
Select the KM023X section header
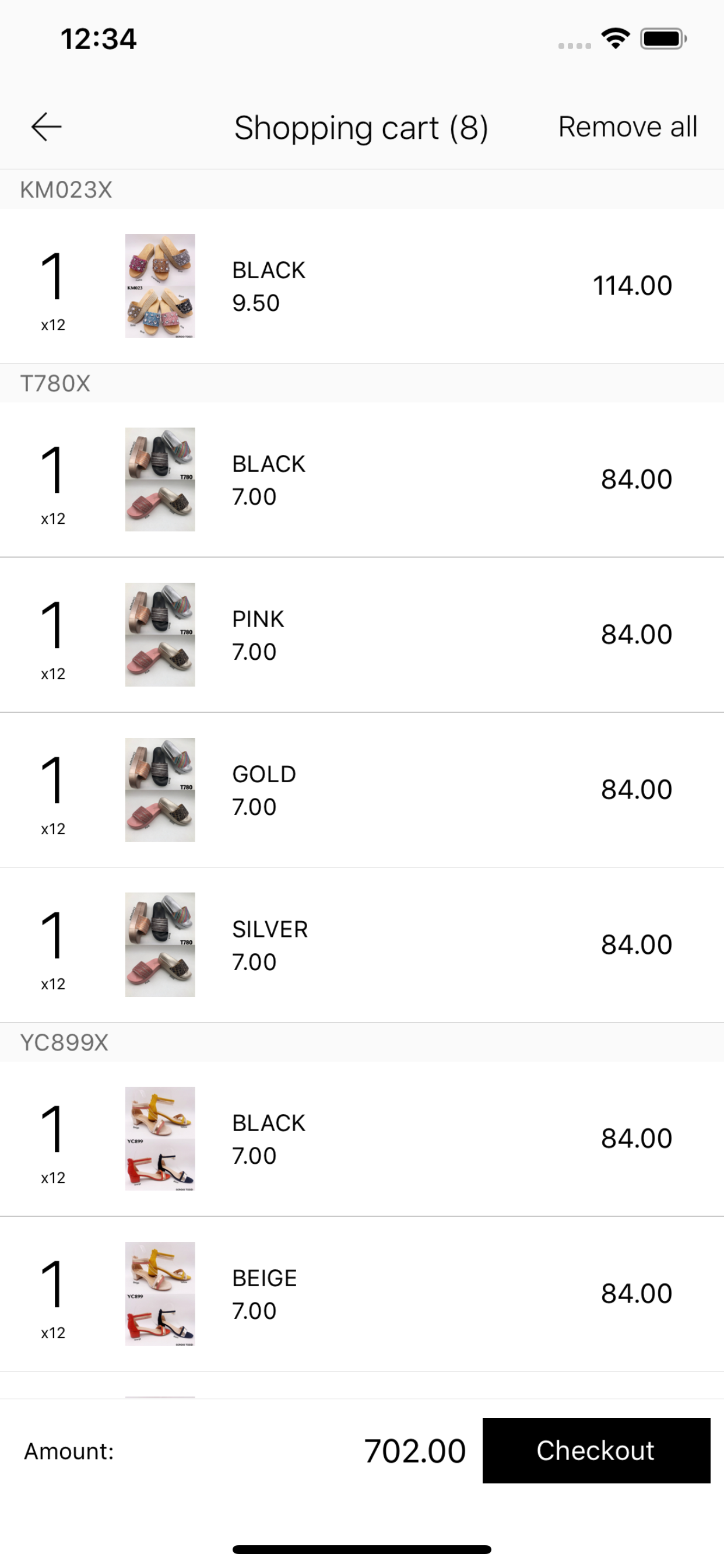pos(362,190)
